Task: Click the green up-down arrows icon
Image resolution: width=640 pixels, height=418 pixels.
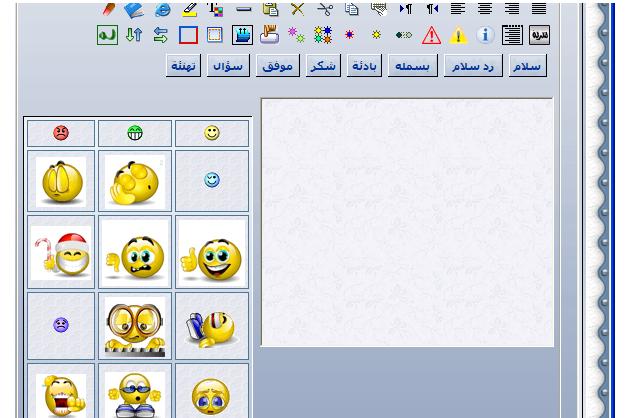Action: point(134,35)
